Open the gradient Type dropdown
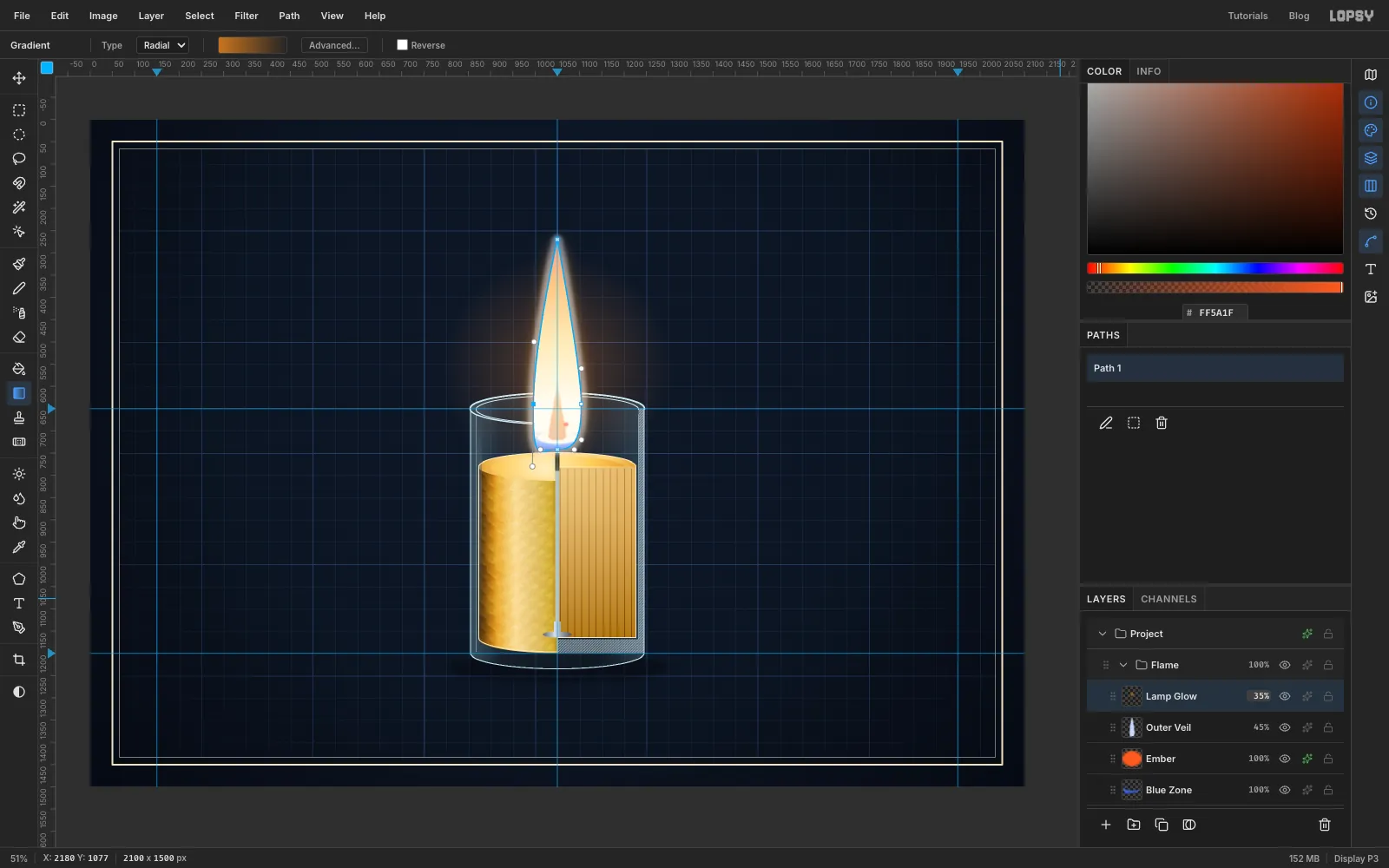The image size is (1389, 868). 163,45
